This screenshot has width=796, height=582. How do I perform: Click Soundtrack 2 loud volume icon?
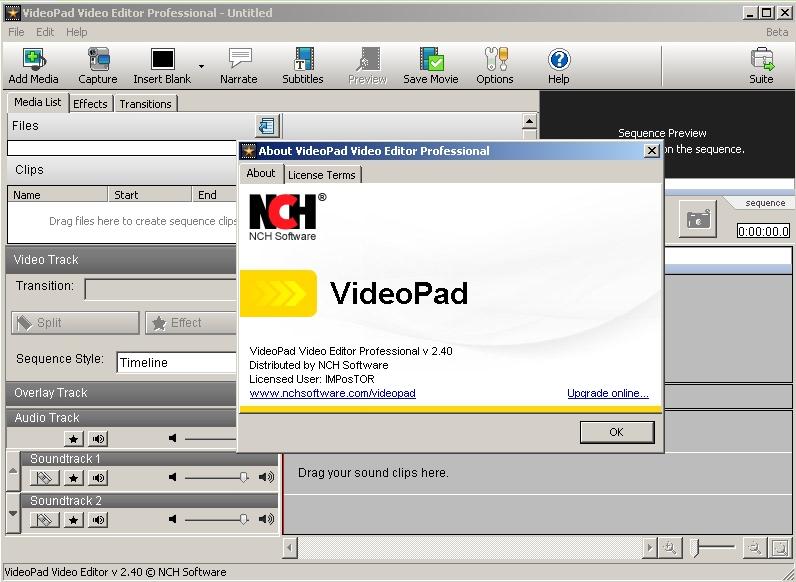[267, 519]
